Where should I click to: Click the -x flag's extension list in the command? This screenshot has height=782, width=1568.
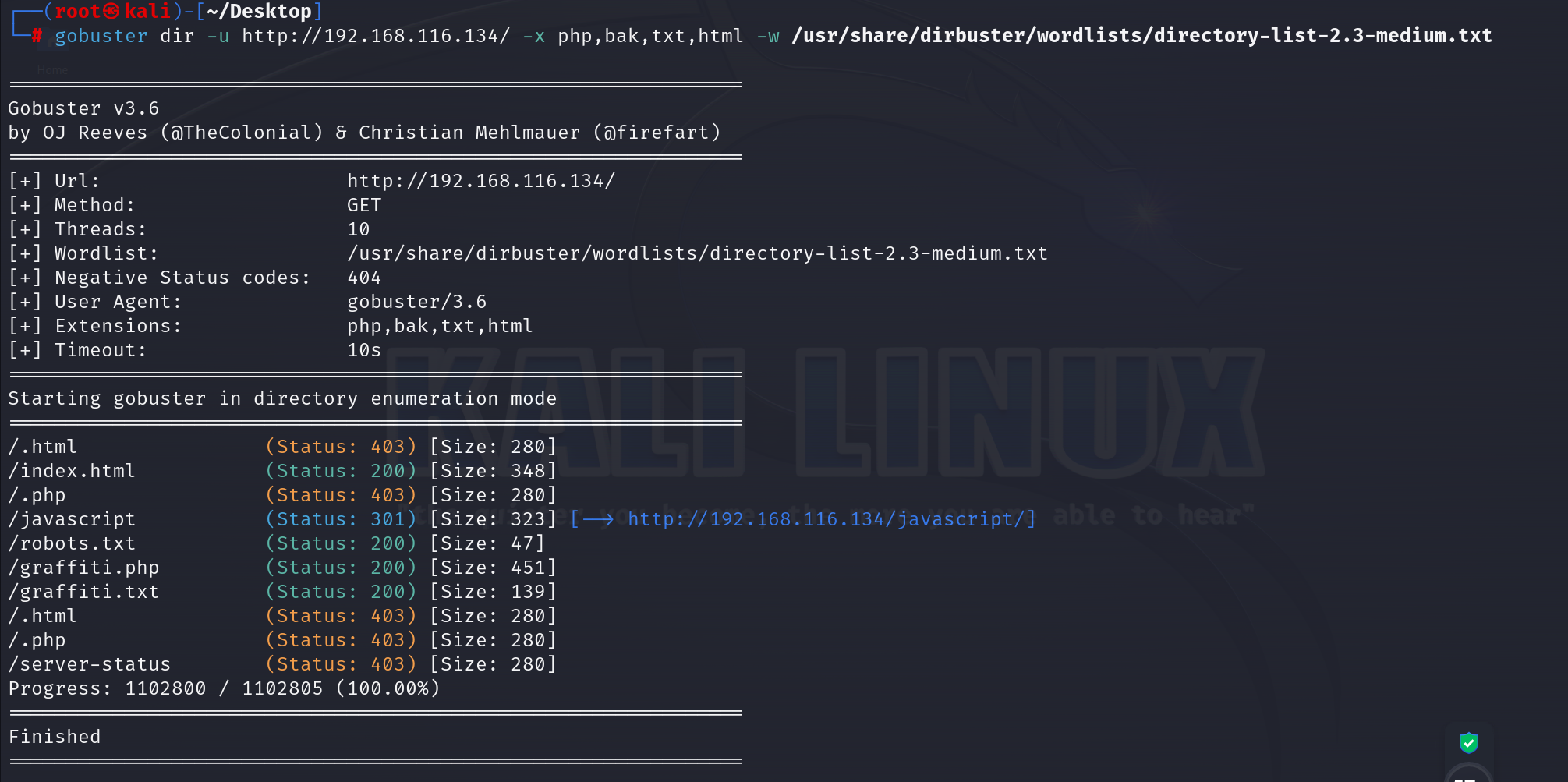(650, 36)
